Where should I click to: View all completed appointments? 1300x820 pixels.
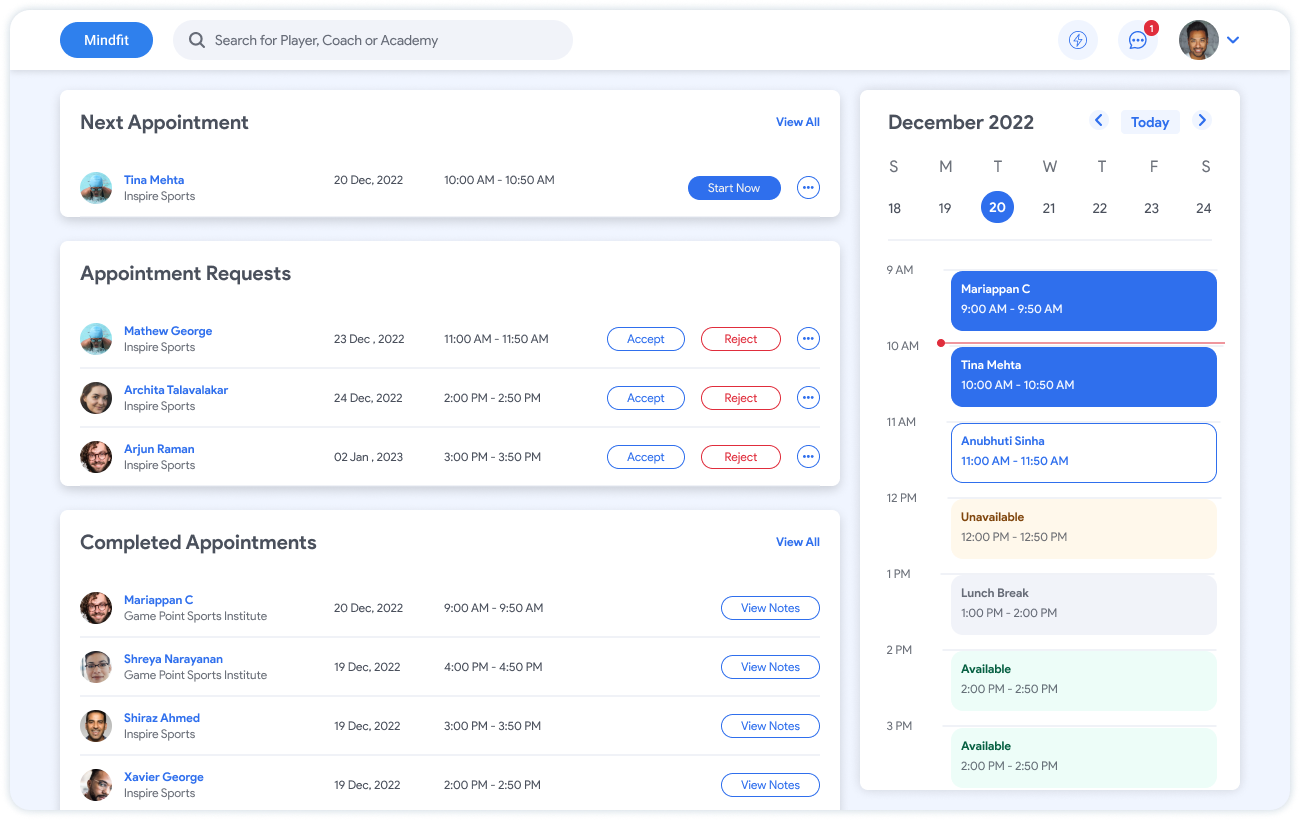click(798, 542)
